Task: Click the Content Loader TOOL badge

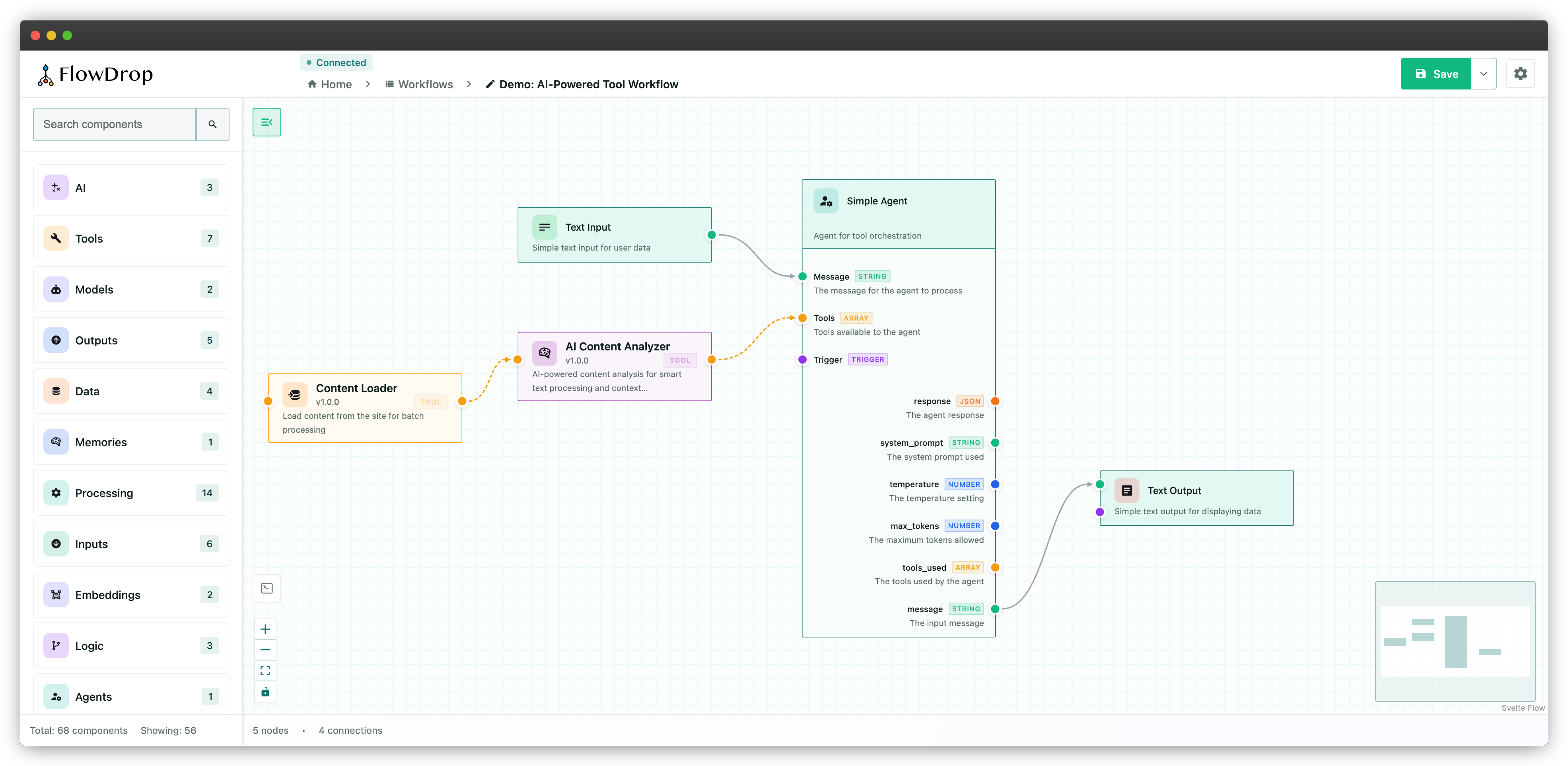Action: [430, 402]
